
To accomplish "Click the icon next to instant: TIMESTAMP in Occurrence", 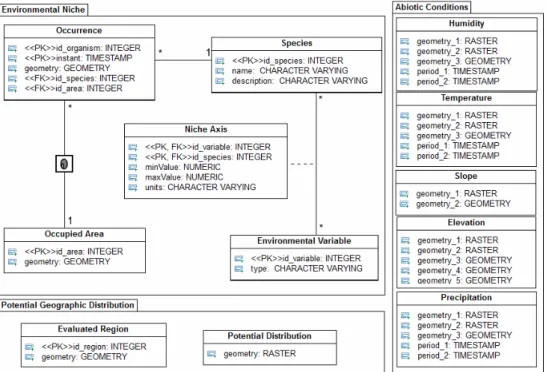I will coord(13,58).
